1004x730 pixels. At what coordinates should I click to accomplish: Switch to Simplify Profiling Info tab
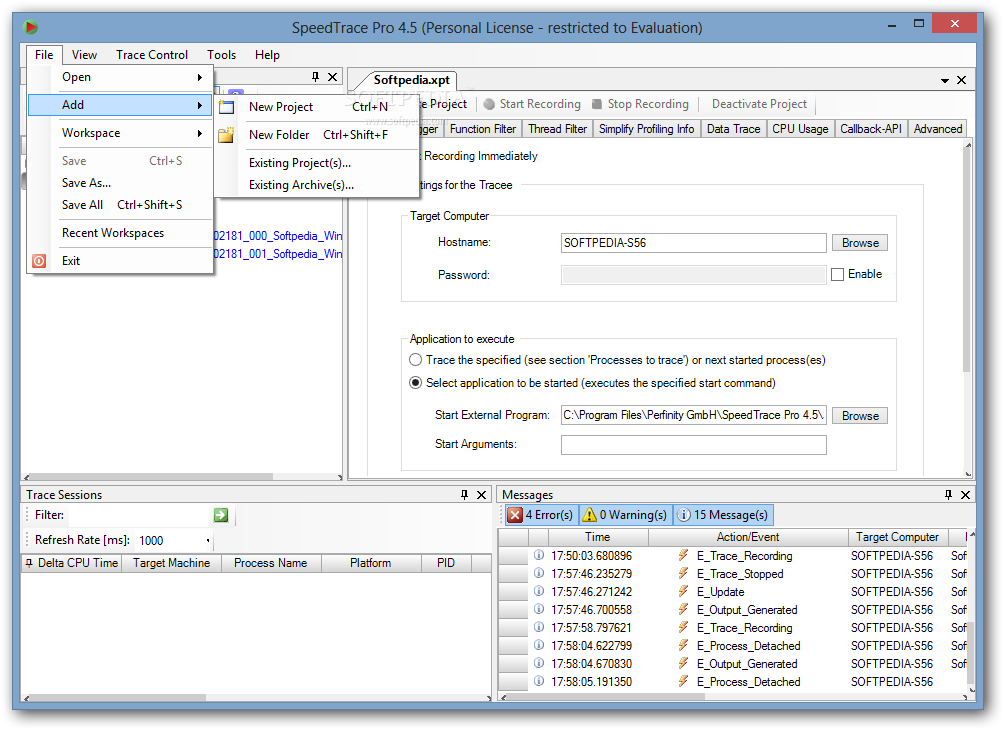click(647, 129)
